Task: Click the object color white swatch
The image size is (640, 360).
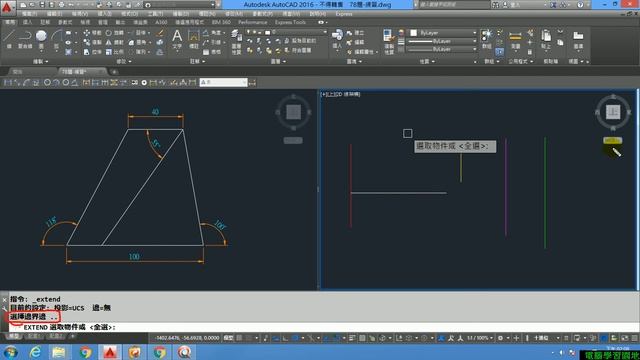Action: 413,33
